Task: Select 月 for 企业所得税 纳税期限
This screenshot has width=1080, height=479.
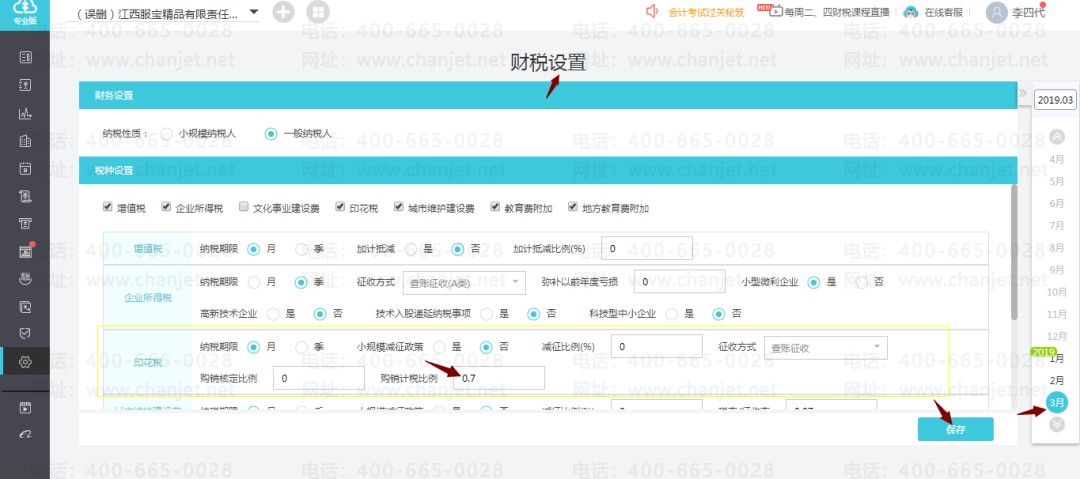Action: pos(253,282)
